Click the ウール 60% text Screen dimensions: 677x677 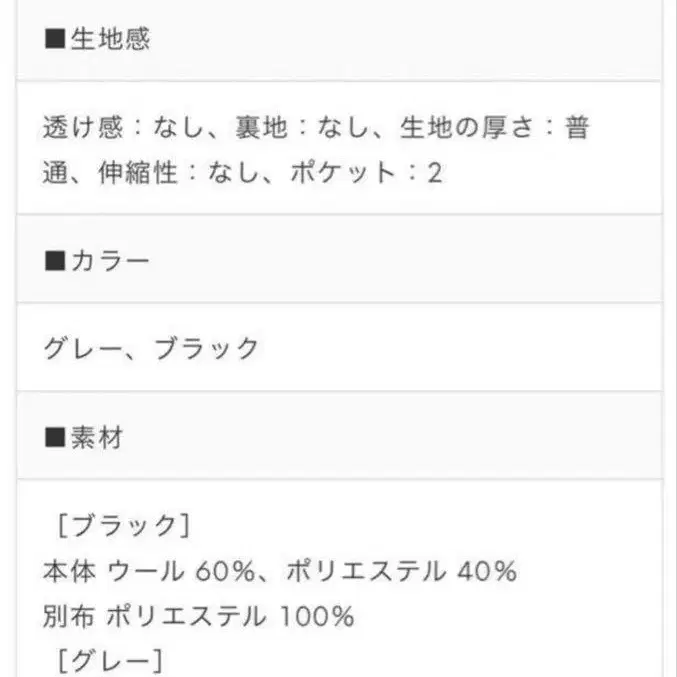(x=184, y=571)
